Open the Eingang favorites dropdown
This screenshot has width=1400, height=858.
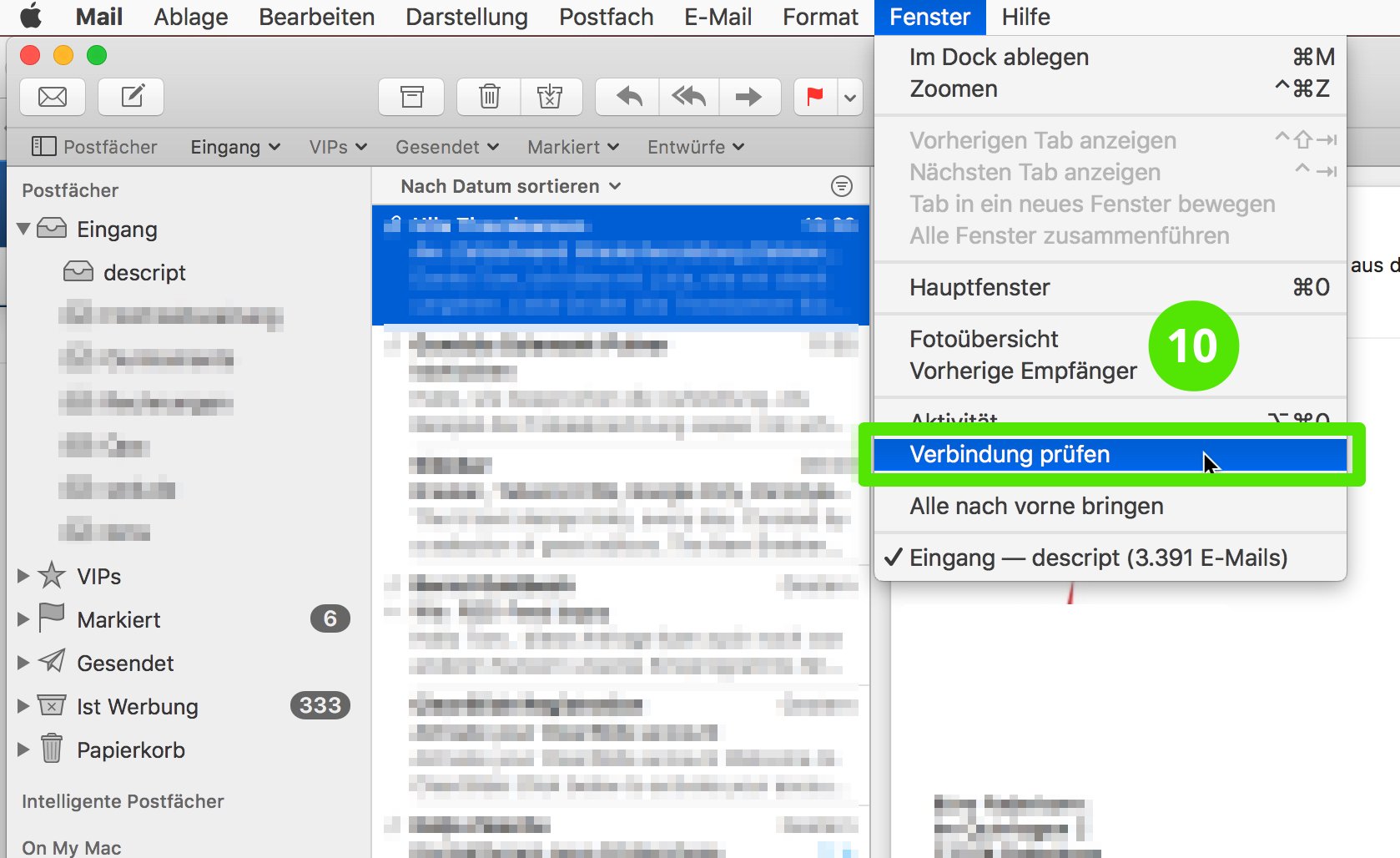(x=235, y=147)
